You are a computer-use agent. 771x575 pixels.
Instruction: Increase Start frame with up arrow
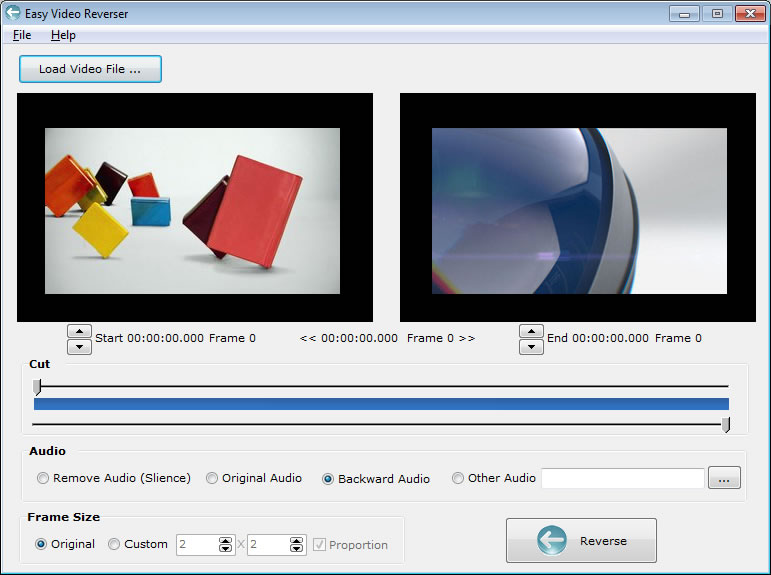(x=79, y=331)
